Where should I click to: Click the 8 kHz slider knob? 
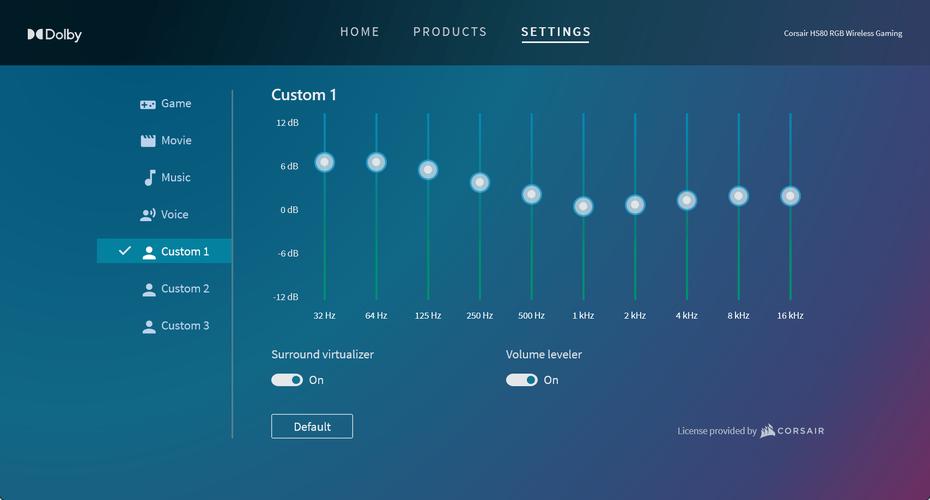(x=738, y=196)
